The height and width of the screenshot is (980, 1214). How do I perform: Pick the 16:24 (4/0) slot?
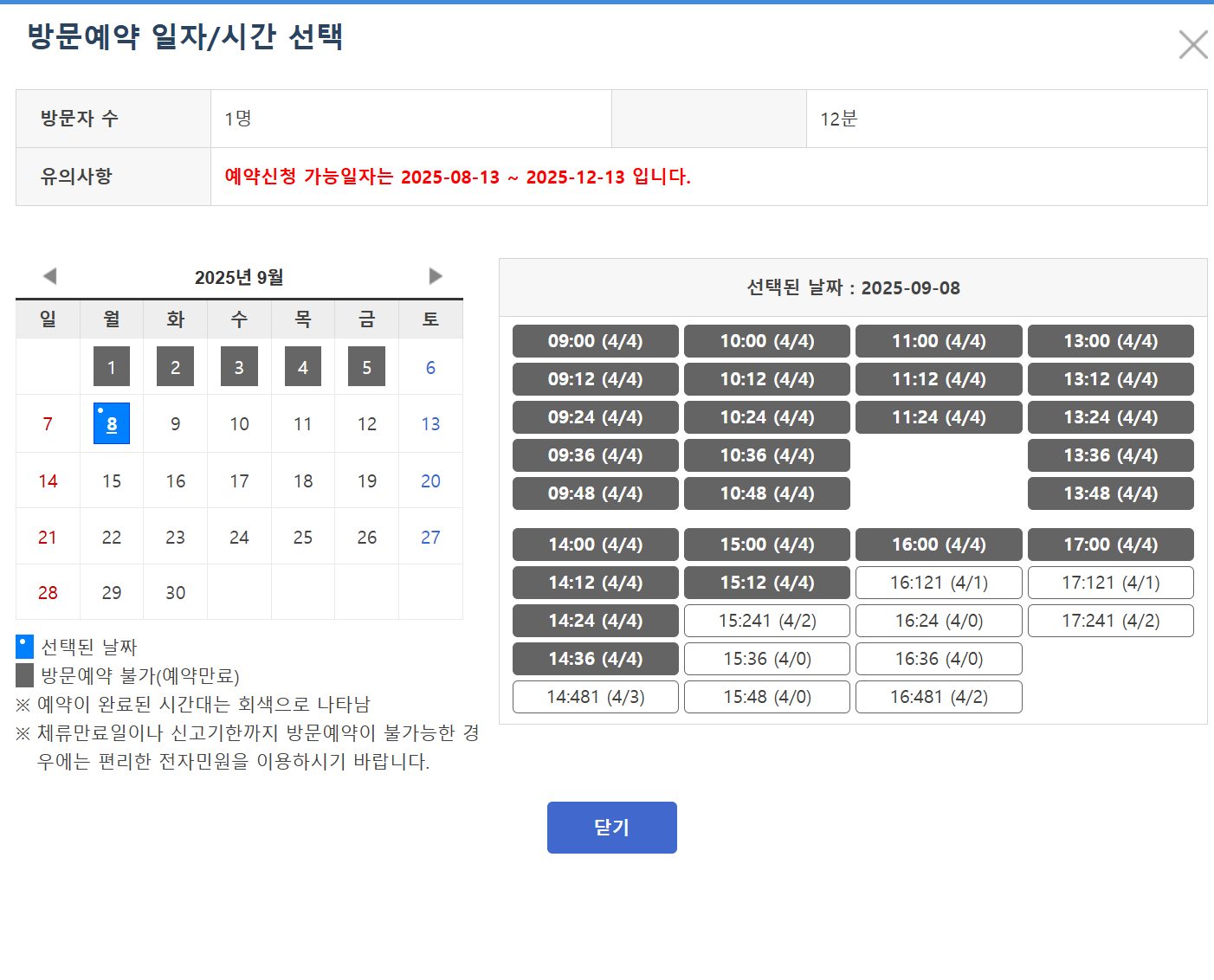[x=939, y=621]
